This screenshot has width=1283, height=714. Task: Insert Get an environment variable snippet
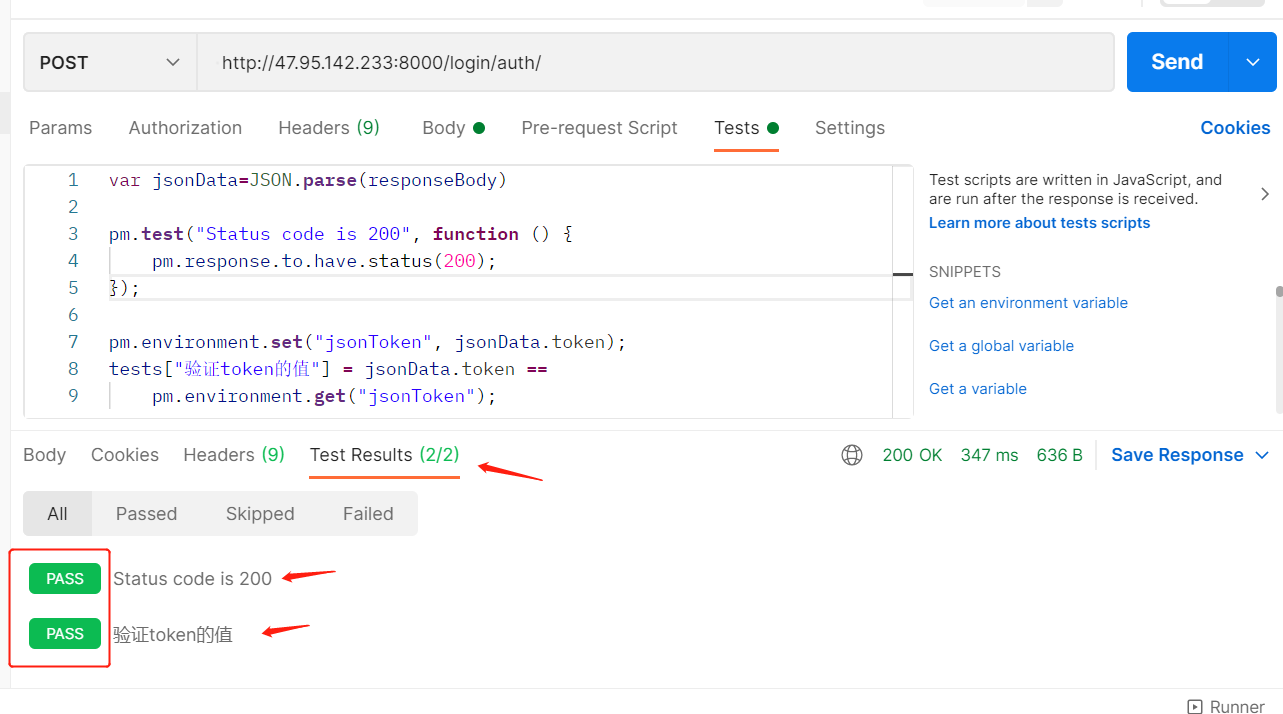tap(1028, 303)
